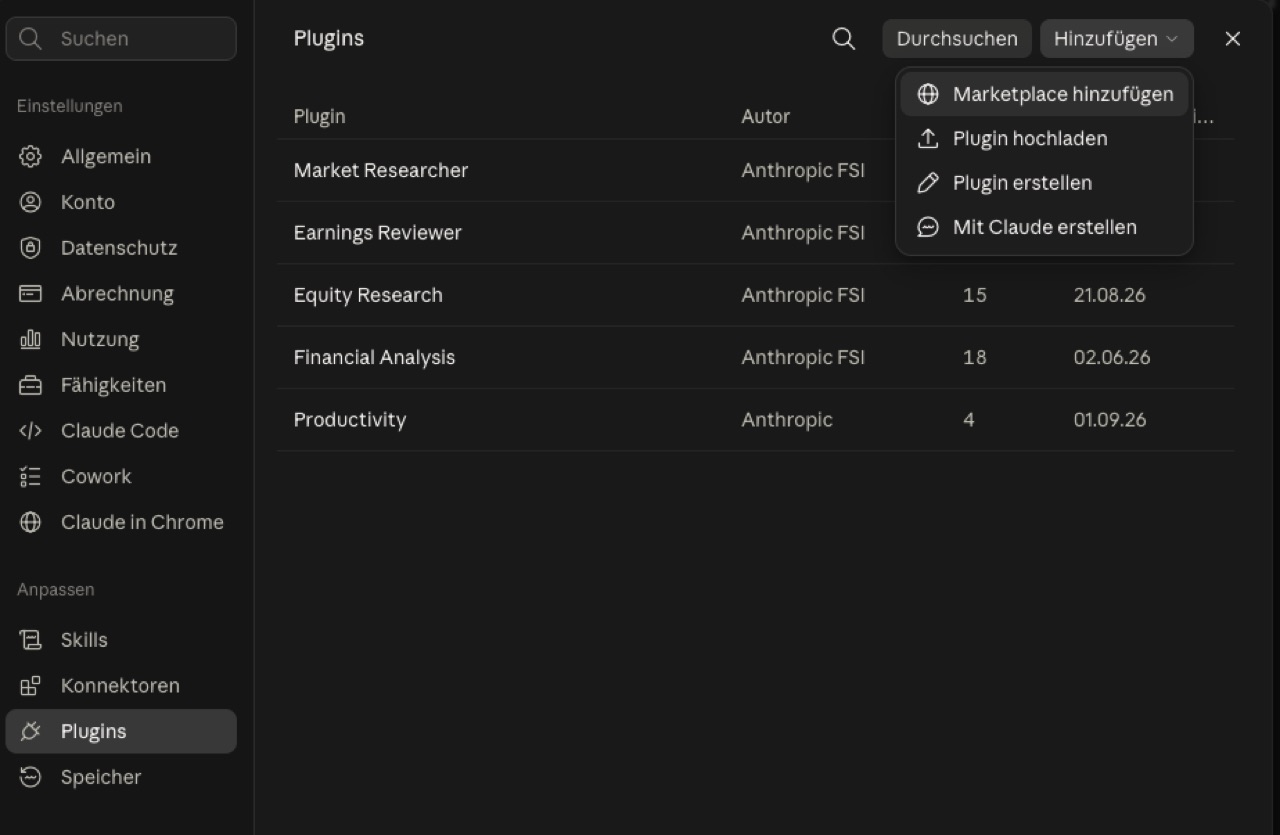
Task: Click the Speicher memory icon
Action: (x=31, y=777)
